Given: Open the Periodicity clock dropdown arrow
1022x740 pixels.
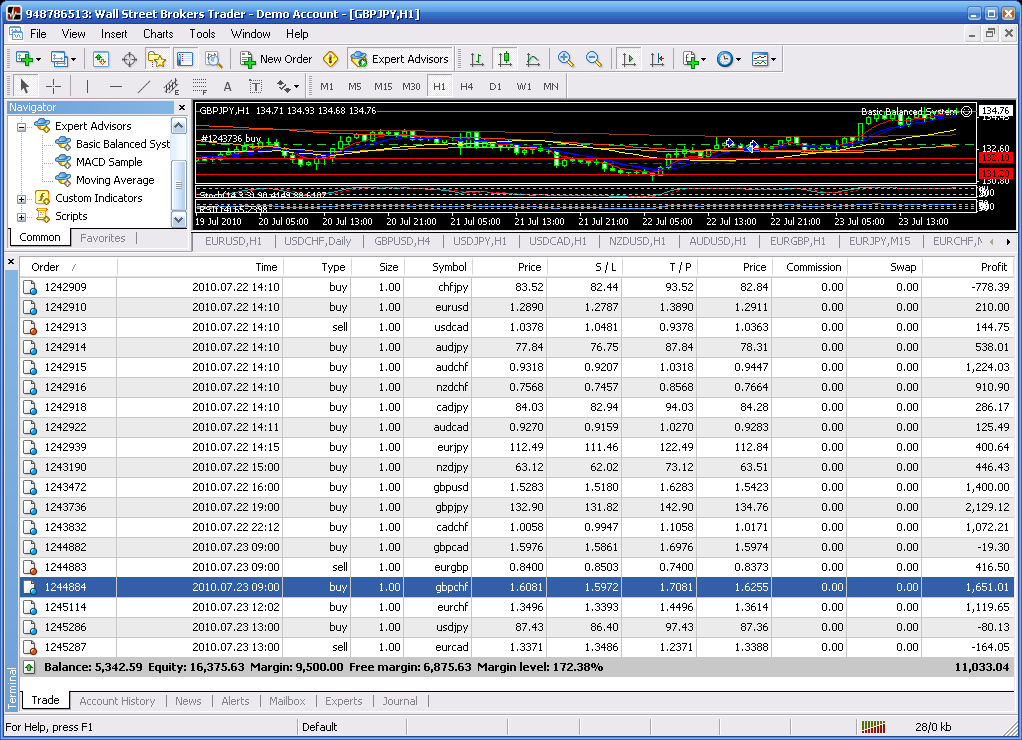Looking at the screenshot, I should (738, 60).
